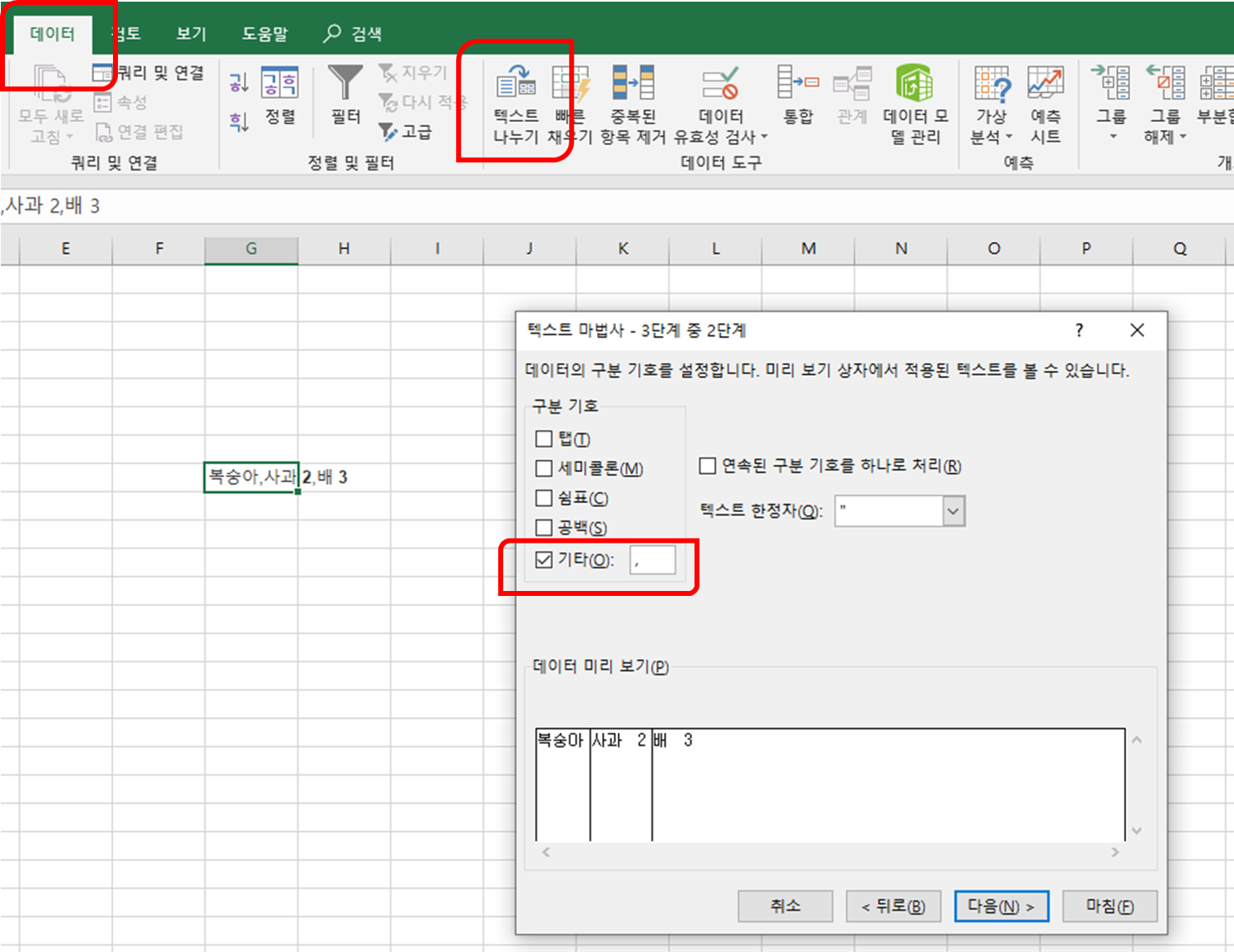
Task: Check the 세미콜론(M) delimiter box
Action: point(544,469)
